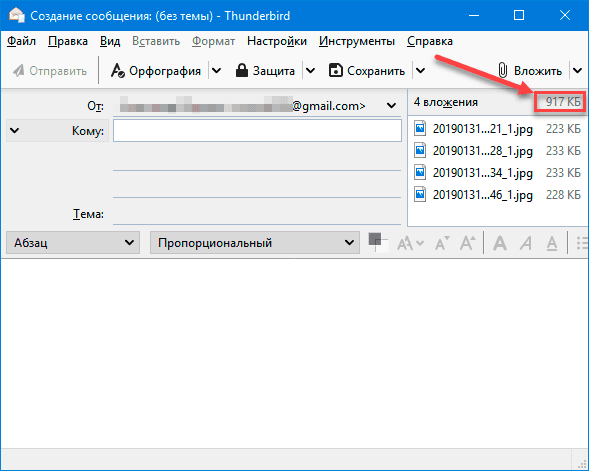The image size is (589, 471).
Task: Click the padlock icon on Защита
Action: tap(242, 70)
